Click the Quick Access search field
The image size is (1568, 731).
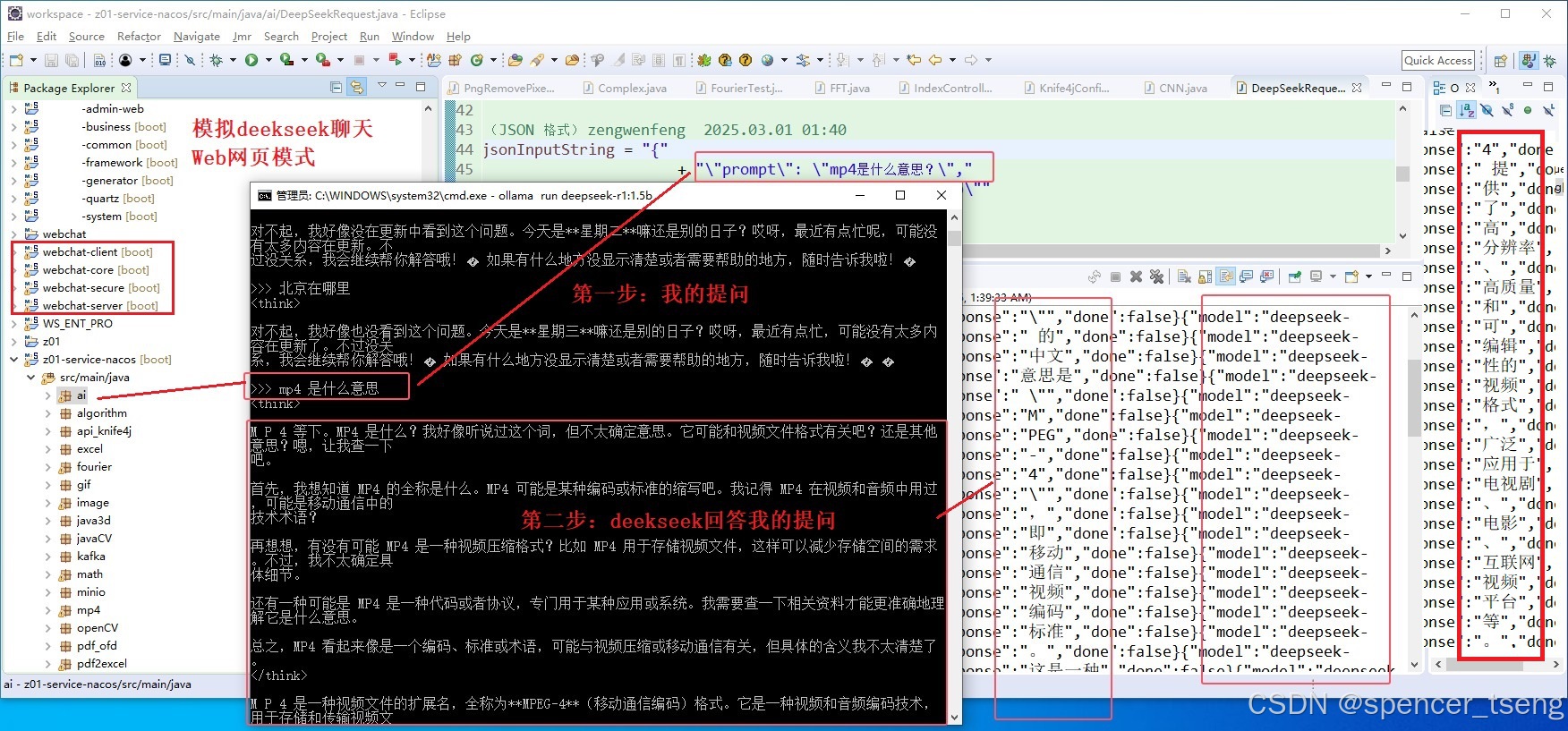click(1438, 60)
